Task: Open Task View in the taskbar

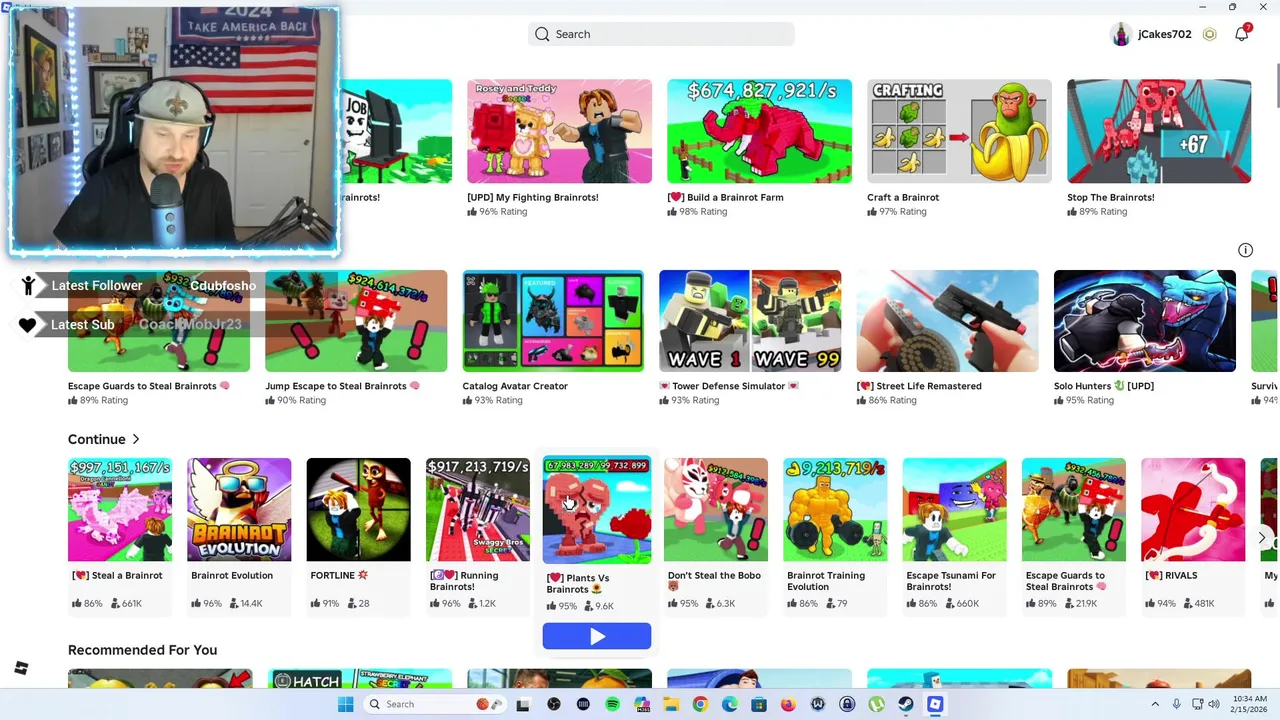Action: coord(523,704)
